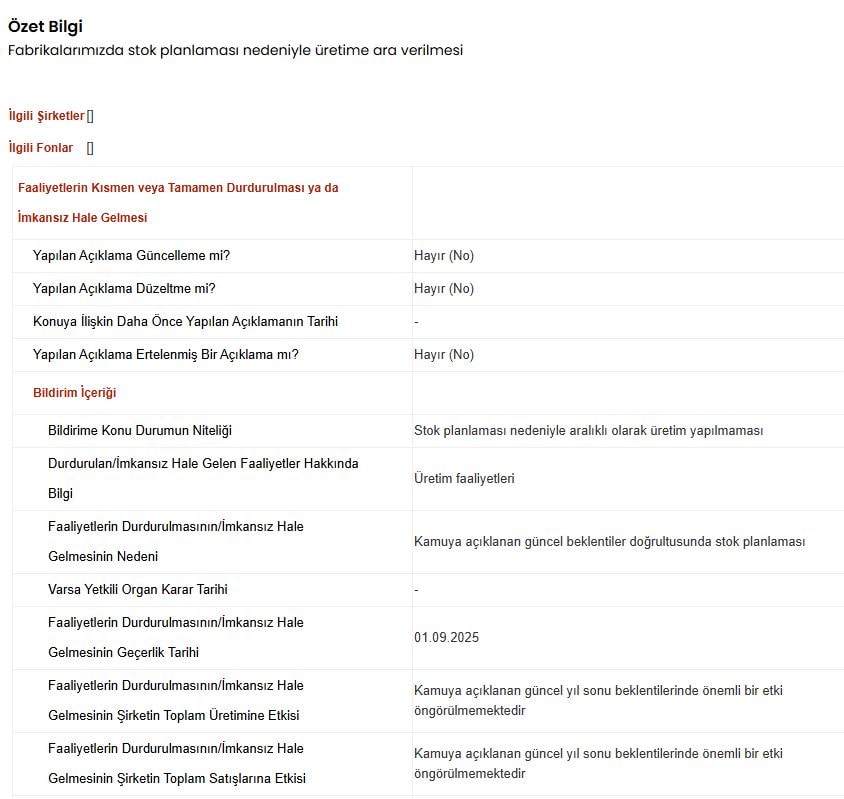844x799 pixels.
Task: Select the Bildirime Konu Durumun Niteliği label
Action: tap(140, 431)
